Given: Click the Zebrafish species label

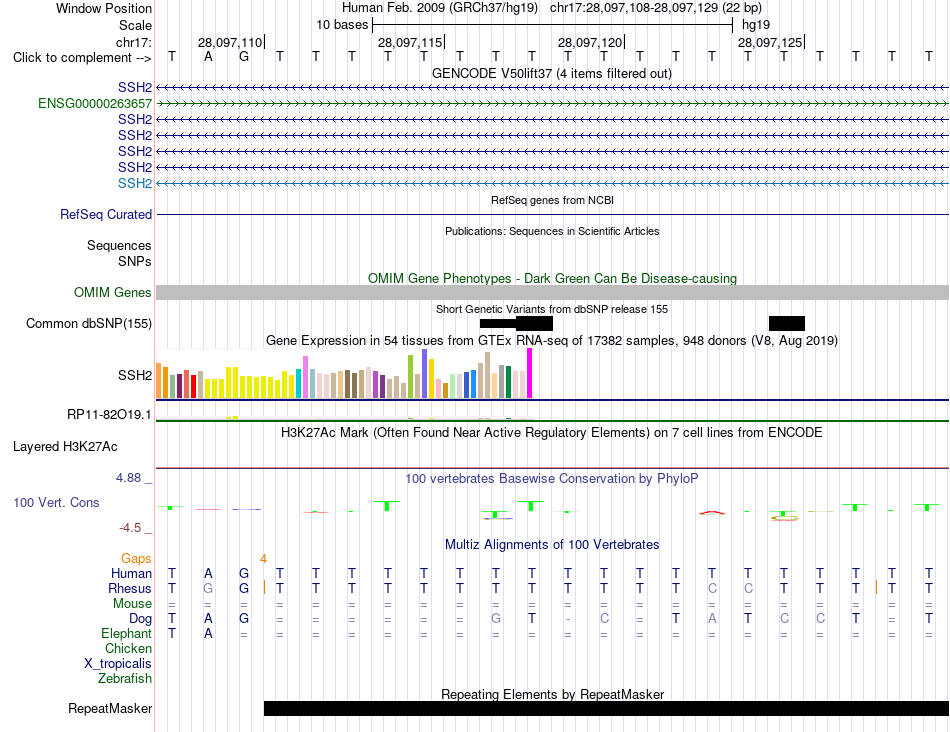Looking at the screenshot, I should [125, 679].
